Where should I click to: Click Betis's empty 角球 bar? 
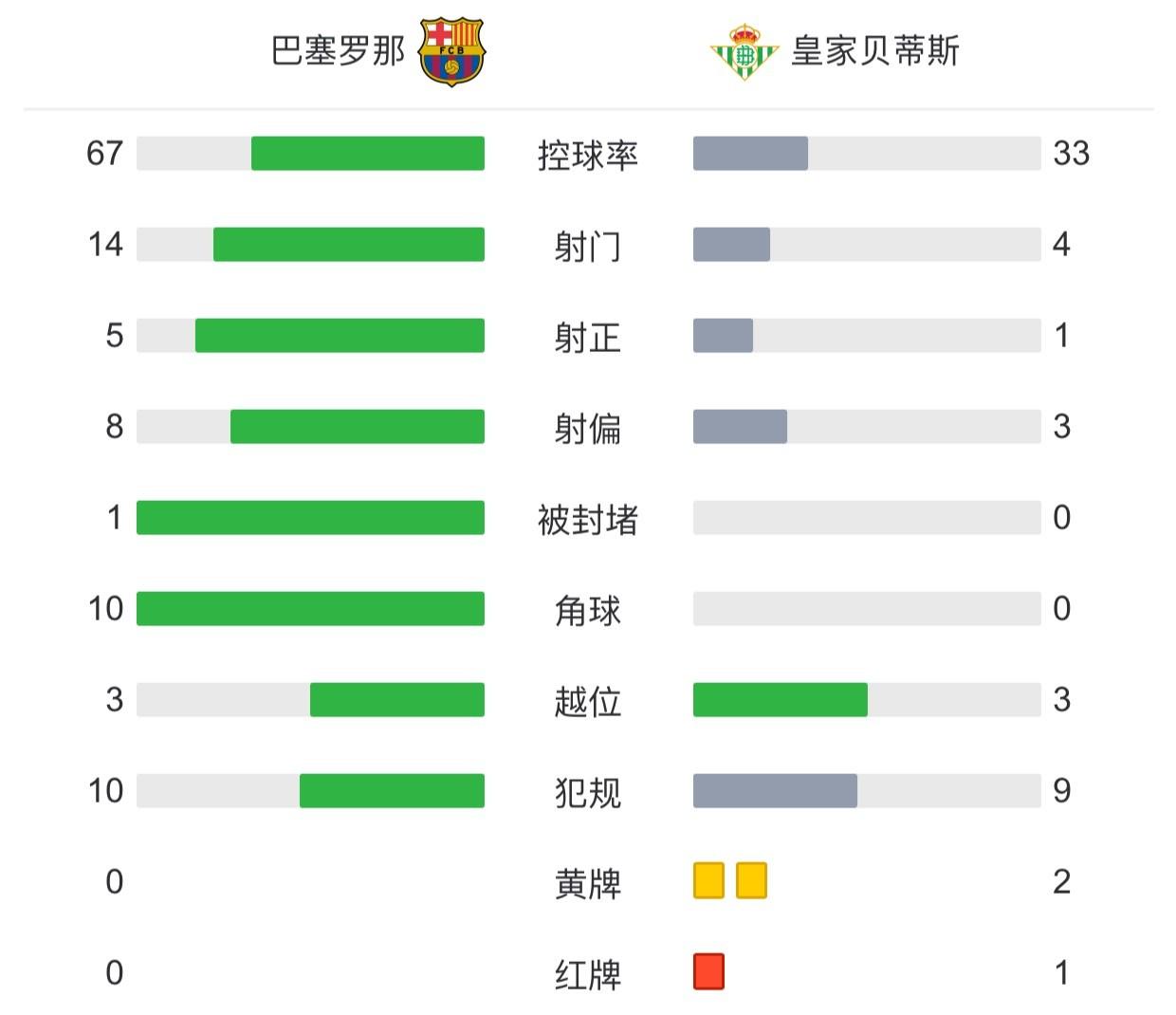coord(866,609)
